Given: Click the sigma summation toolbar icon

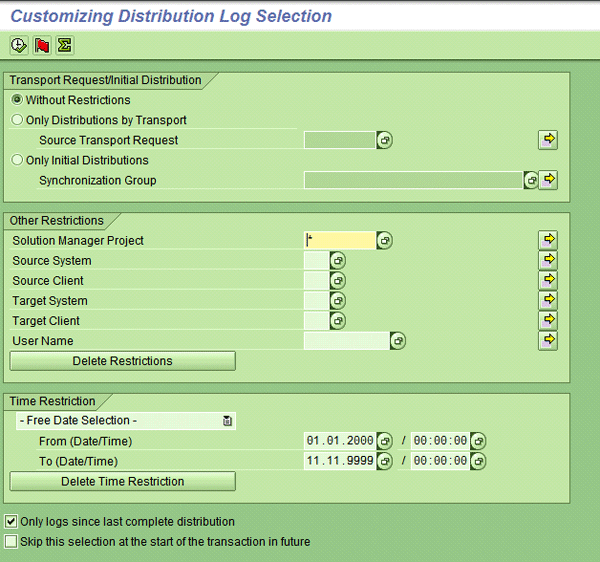Looking at the screenshot, I should pyautogui.click(x=64, y=46).
